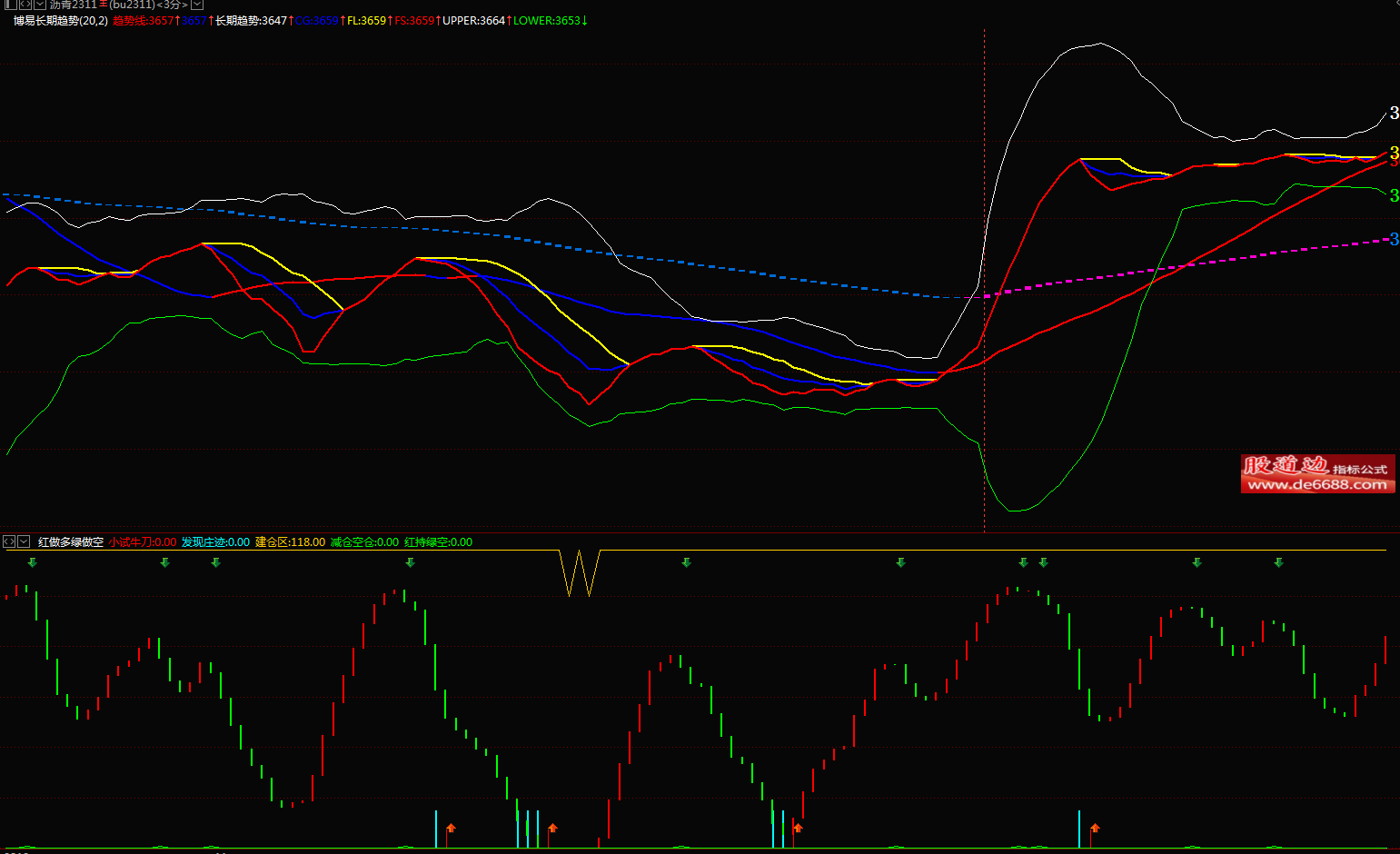Click the arrows icon in the 红做多绿做空 panel header
The image size is (1400, 854).
[x=9, y=541]
